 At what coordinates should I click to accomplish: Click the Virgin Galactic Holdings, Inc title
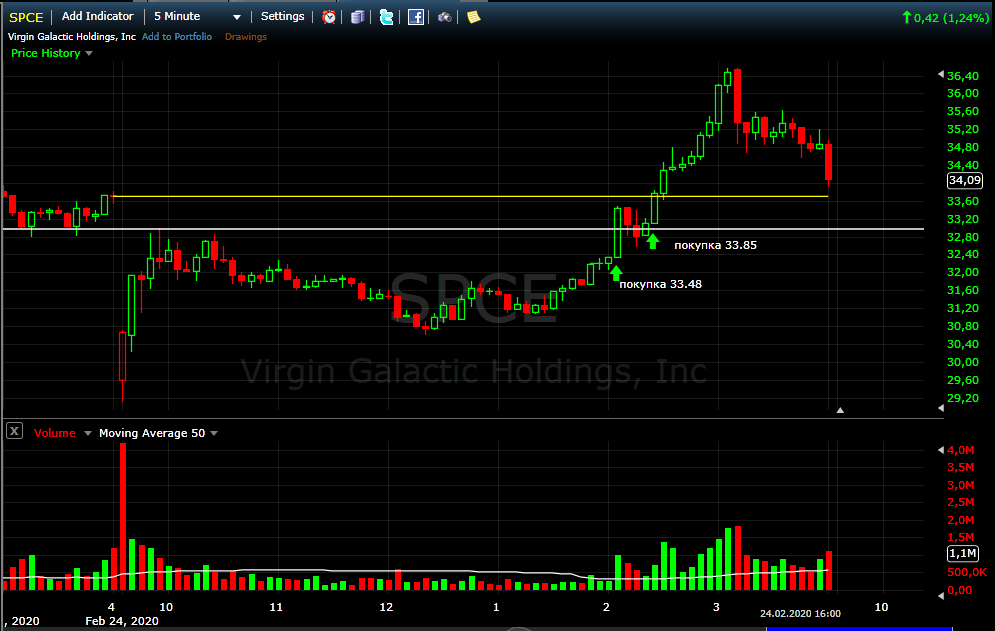click(x=72, y=37)
